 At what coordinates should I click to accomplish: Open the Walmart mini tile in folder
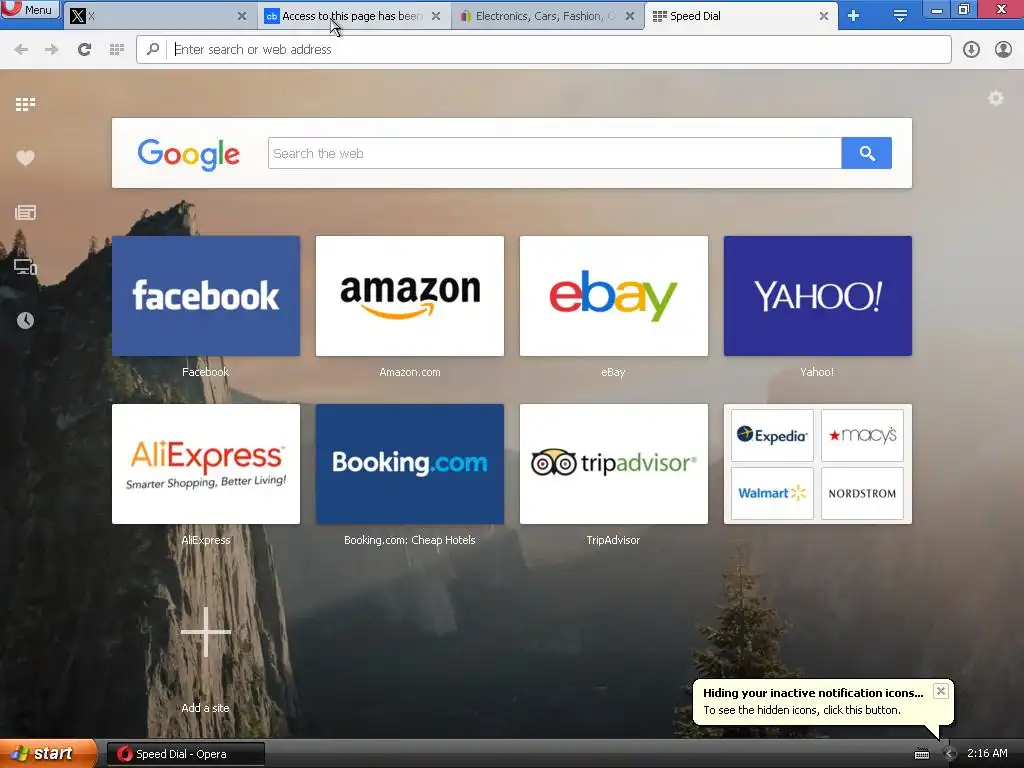pyautogui.click(x=772, y=493)
